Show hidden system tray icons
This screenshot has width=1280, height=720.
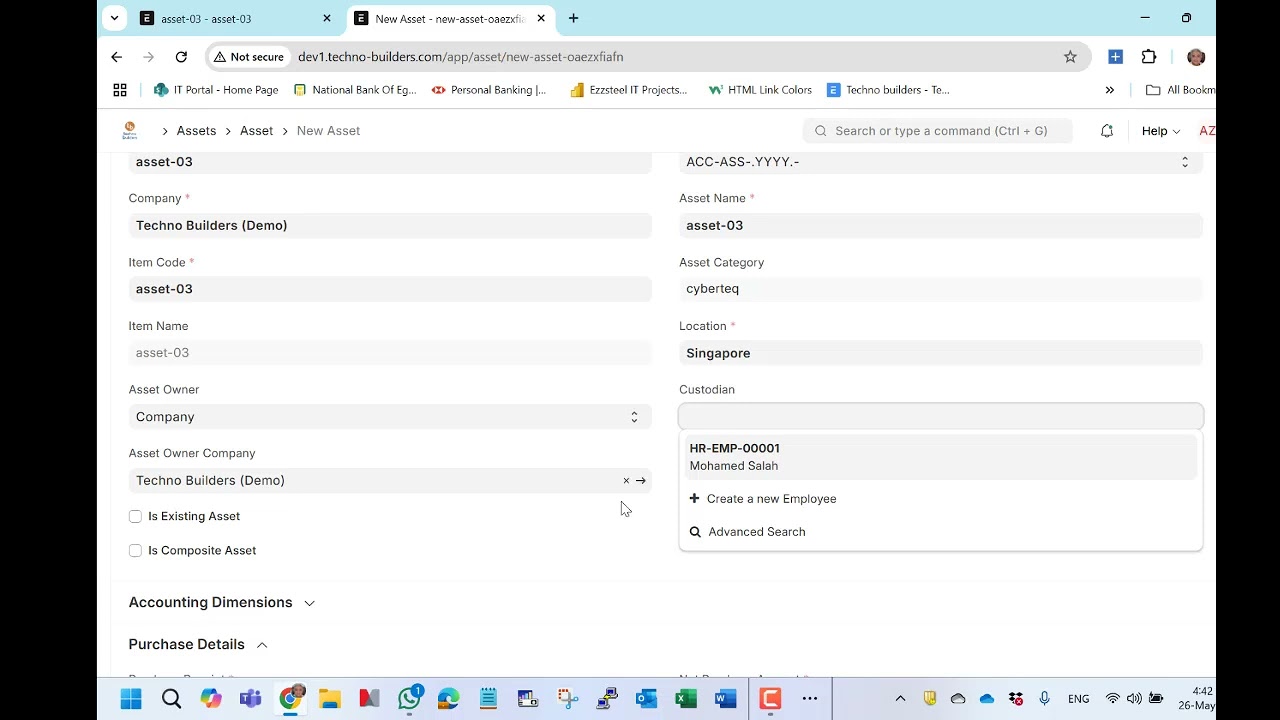point(900,699)
